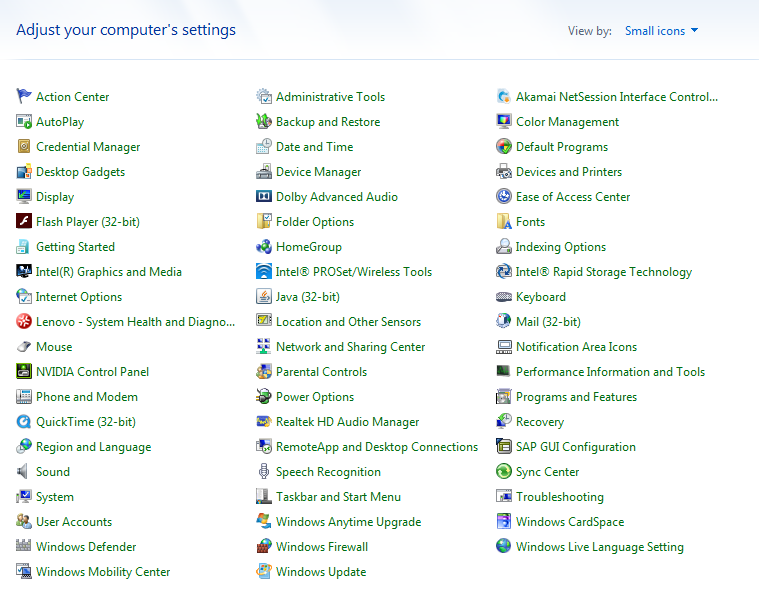Click the Fonts folder icon
The width and height of the screenshot is (759, 607).
click(504, 222)
